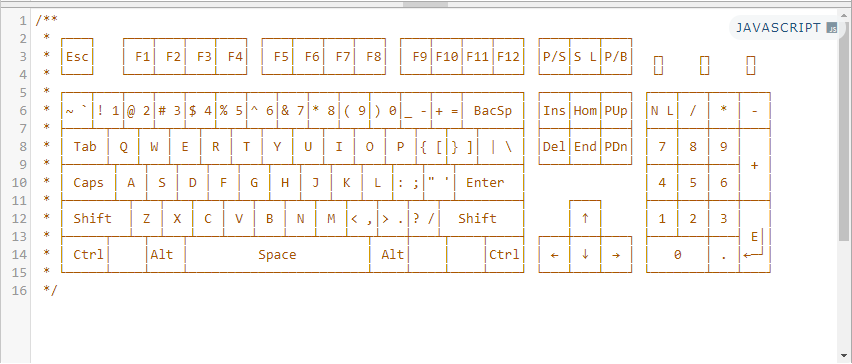
Task: Click the '| \' key text
Action: (500, 147)
